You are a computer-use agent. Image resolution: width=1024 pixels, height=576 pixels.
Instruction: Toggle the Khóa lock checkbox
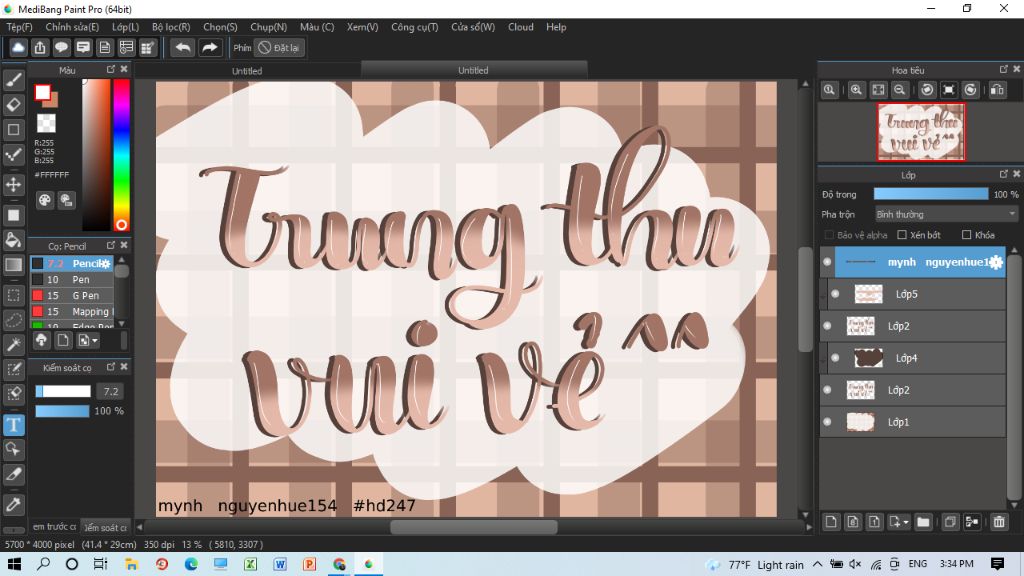click(x=967, y=235)
